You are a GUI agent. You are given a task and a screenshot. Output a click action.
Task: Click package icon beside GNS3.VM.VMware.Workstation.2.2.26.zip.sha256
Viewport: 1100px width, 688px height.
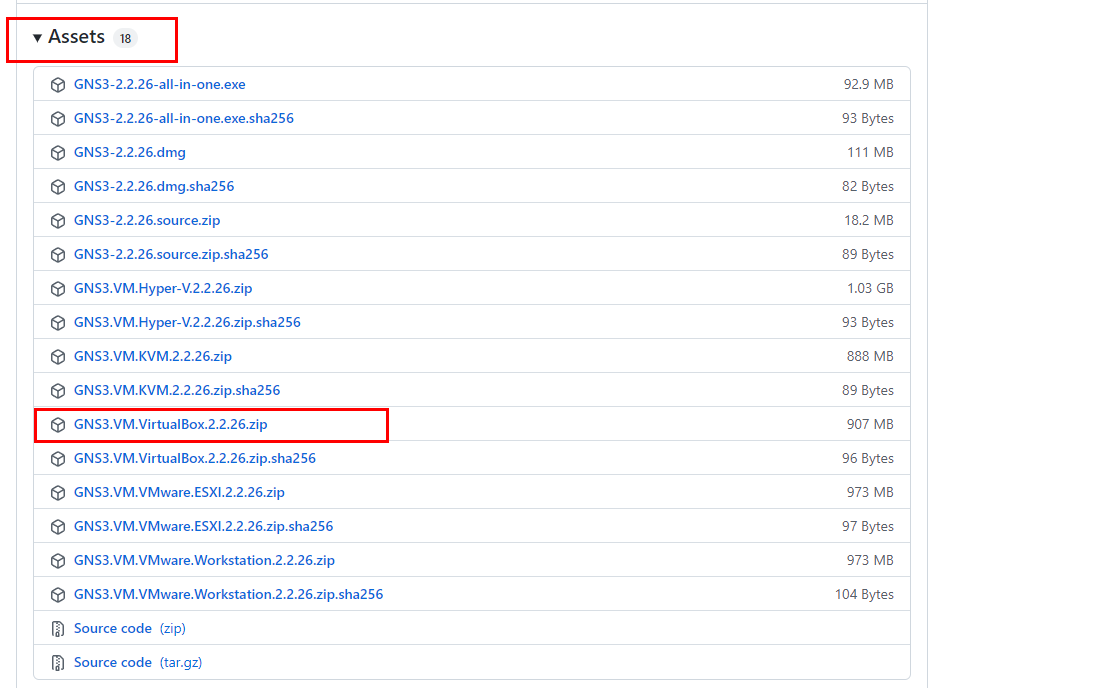tap(58, 595)
